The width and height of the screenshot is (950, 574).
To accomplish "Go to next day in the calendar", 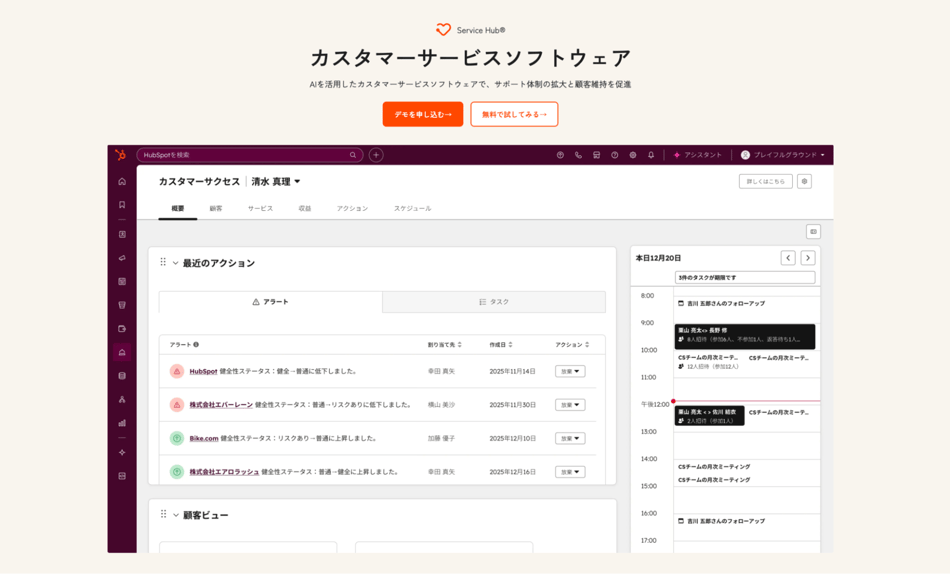I will click(x=808, y=258).
